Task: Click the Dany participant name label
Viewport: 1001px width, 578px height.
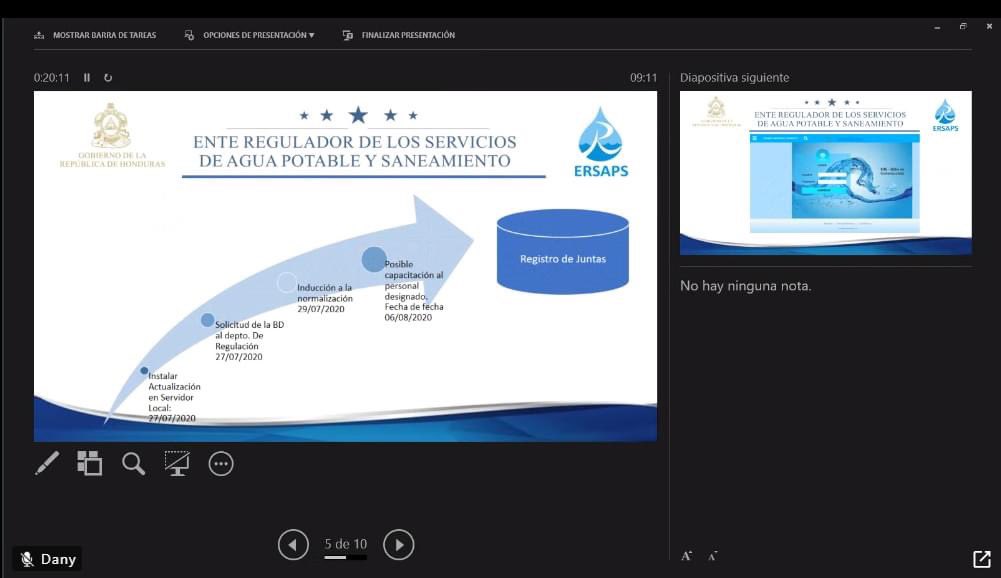Action: pyautogui.click(x=58, y=559)
